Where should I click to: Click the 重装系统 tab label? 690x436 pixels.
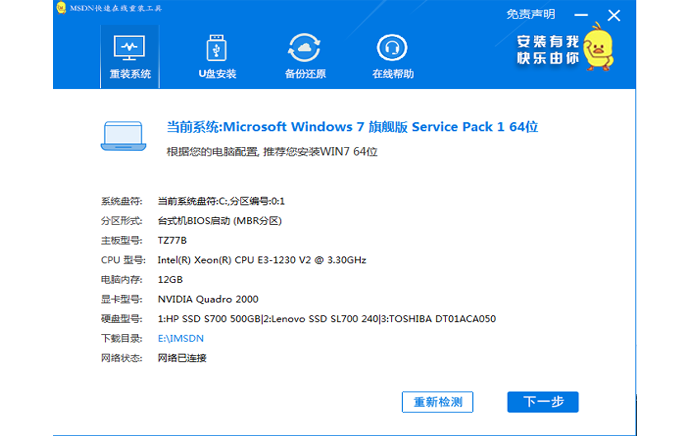point(130,74)
